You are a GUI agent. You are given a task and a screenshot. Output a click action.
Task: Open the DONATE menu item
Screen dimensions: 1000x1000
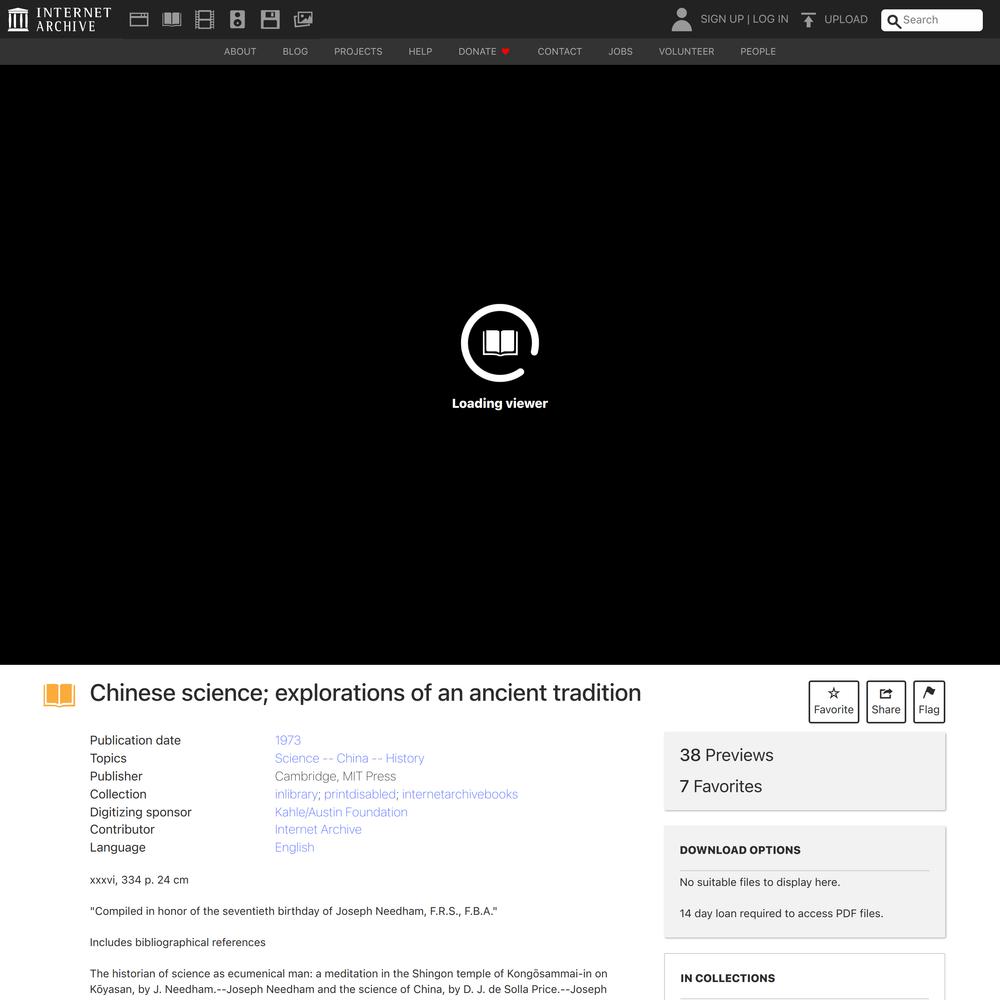pyautogui.click(x=484, y=52)
